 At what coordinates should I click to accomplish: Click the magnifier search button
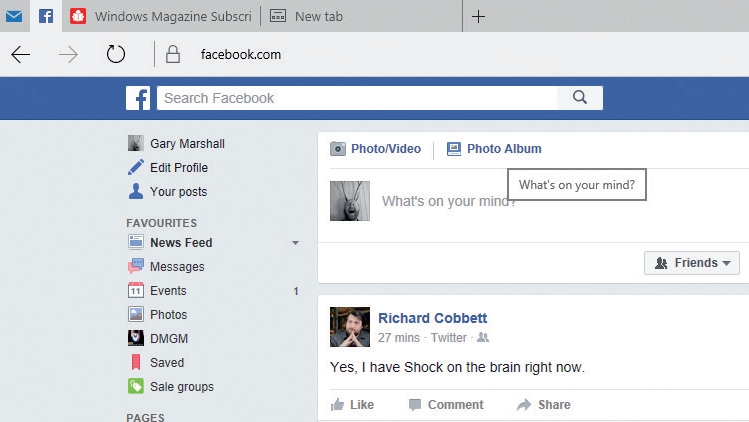pyautogui.click(x=580, y=98)
